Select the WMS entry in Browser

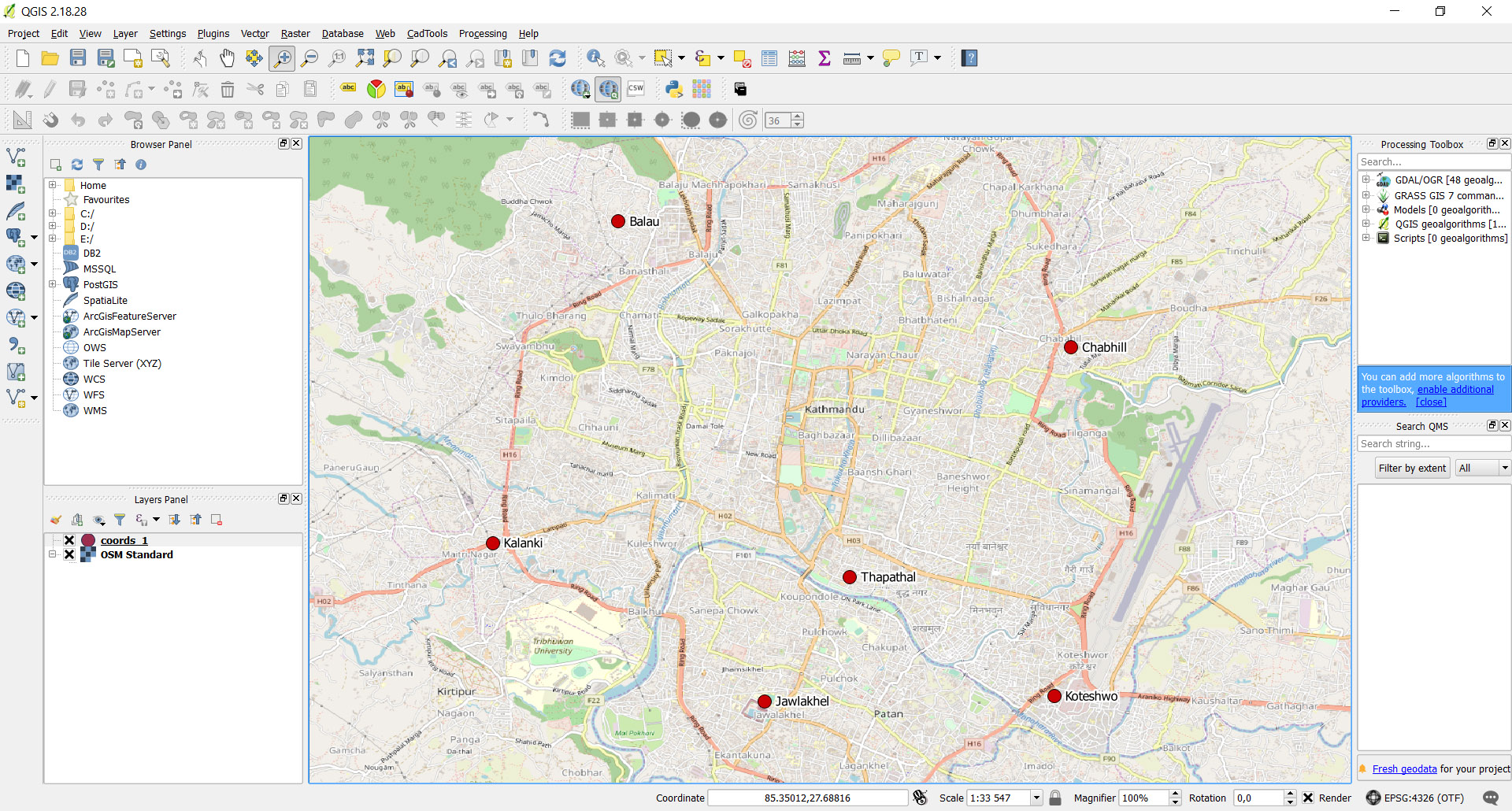(x=94, y=410)
